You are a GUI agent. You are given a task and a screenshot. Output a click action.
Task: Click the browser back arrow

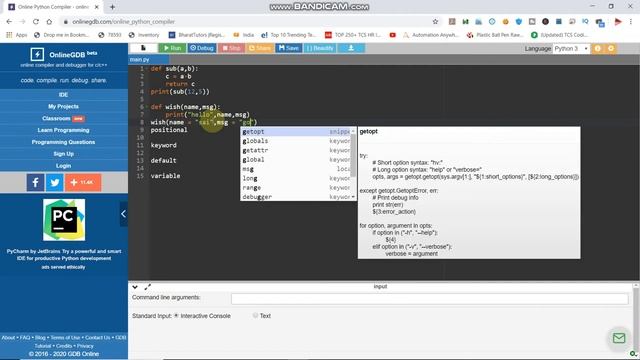click(9, 22)
